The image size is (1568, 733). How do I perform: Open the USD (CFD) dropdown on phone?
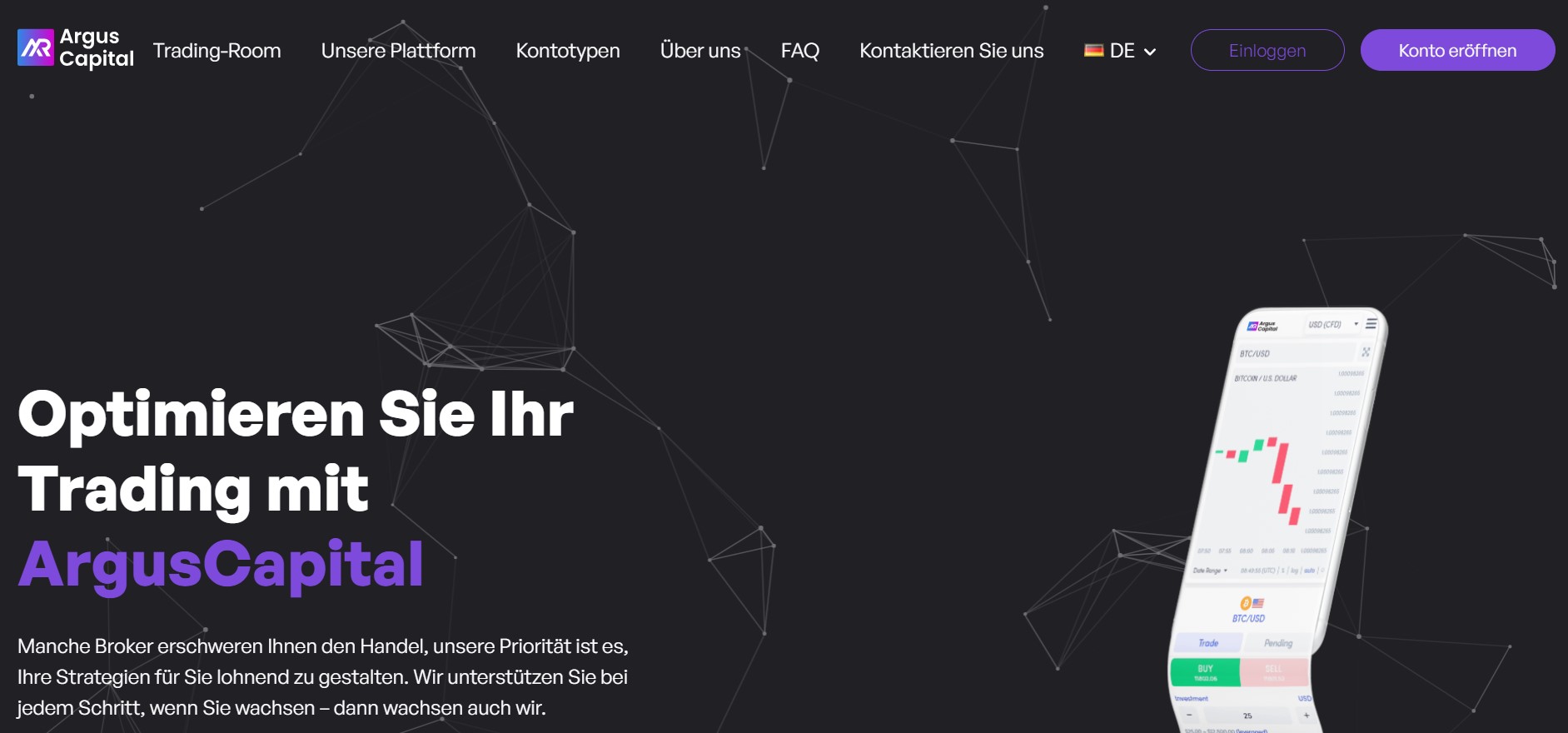click(1332, 325)
